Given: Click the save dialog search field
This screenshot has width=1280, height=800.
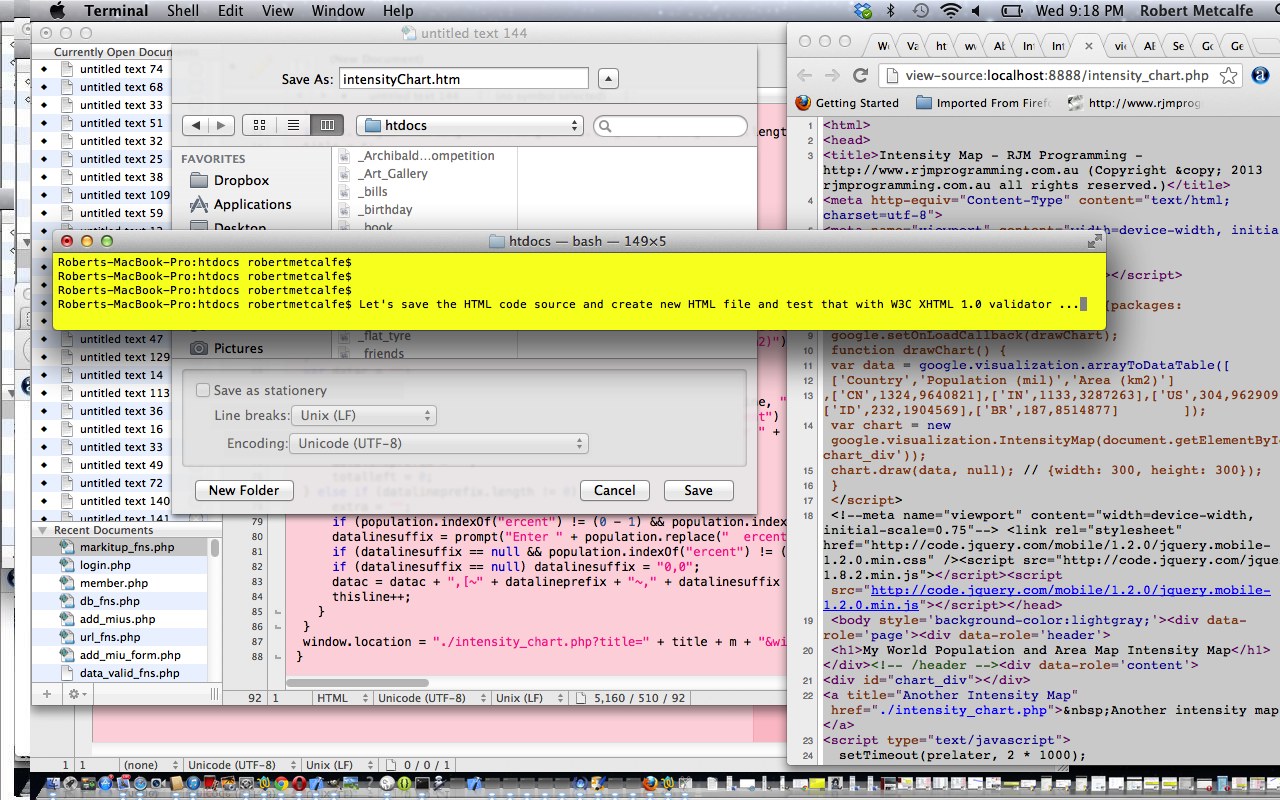Looking at the screenshot, I should (670, 126).
